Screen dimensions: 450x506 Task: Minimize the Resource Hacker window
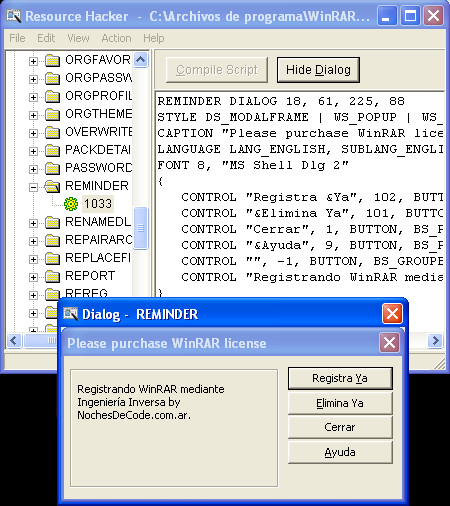[387, 15]
